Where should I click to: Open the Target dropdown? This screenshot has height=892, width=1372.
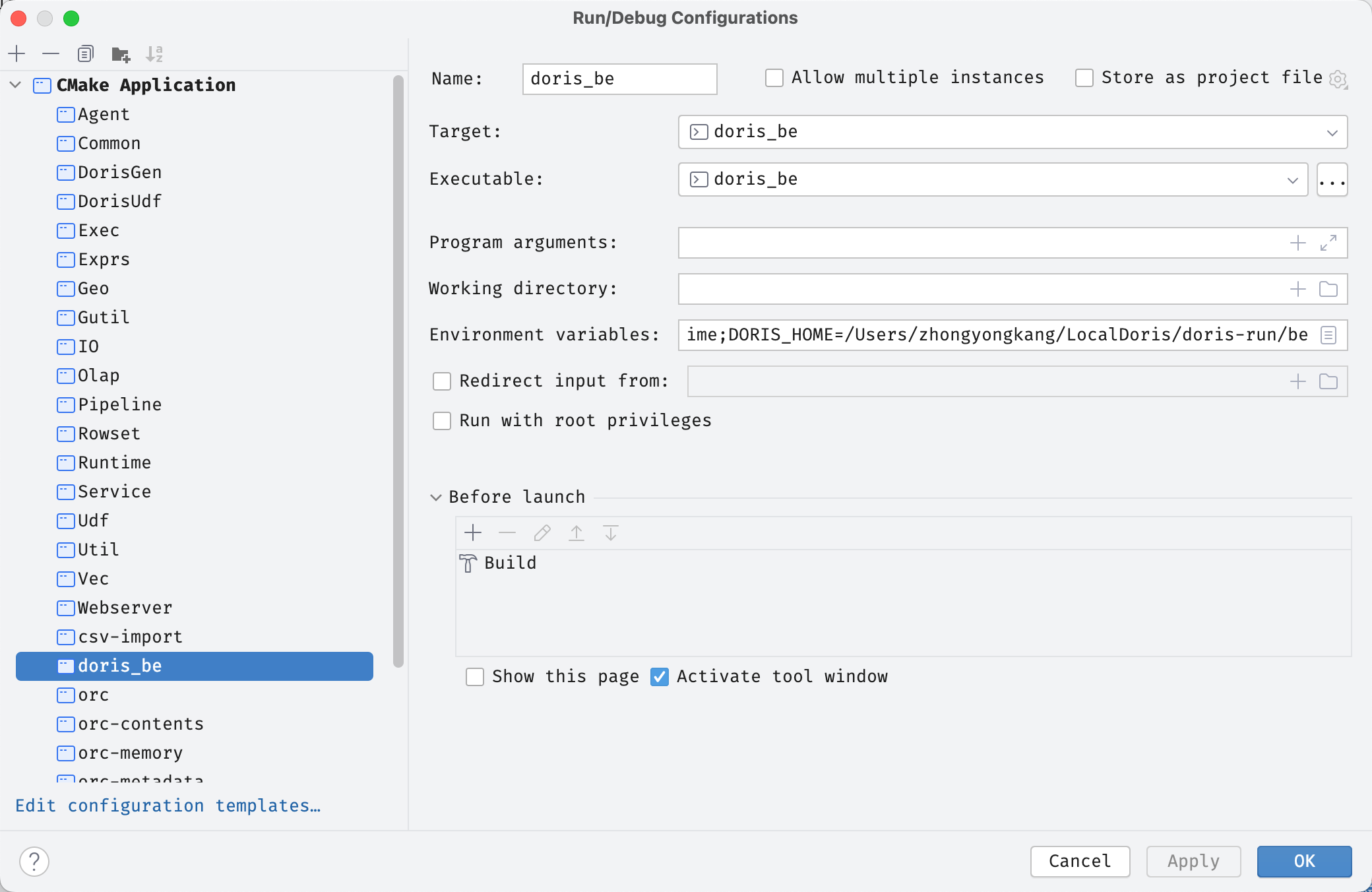tap(1332, 132)
